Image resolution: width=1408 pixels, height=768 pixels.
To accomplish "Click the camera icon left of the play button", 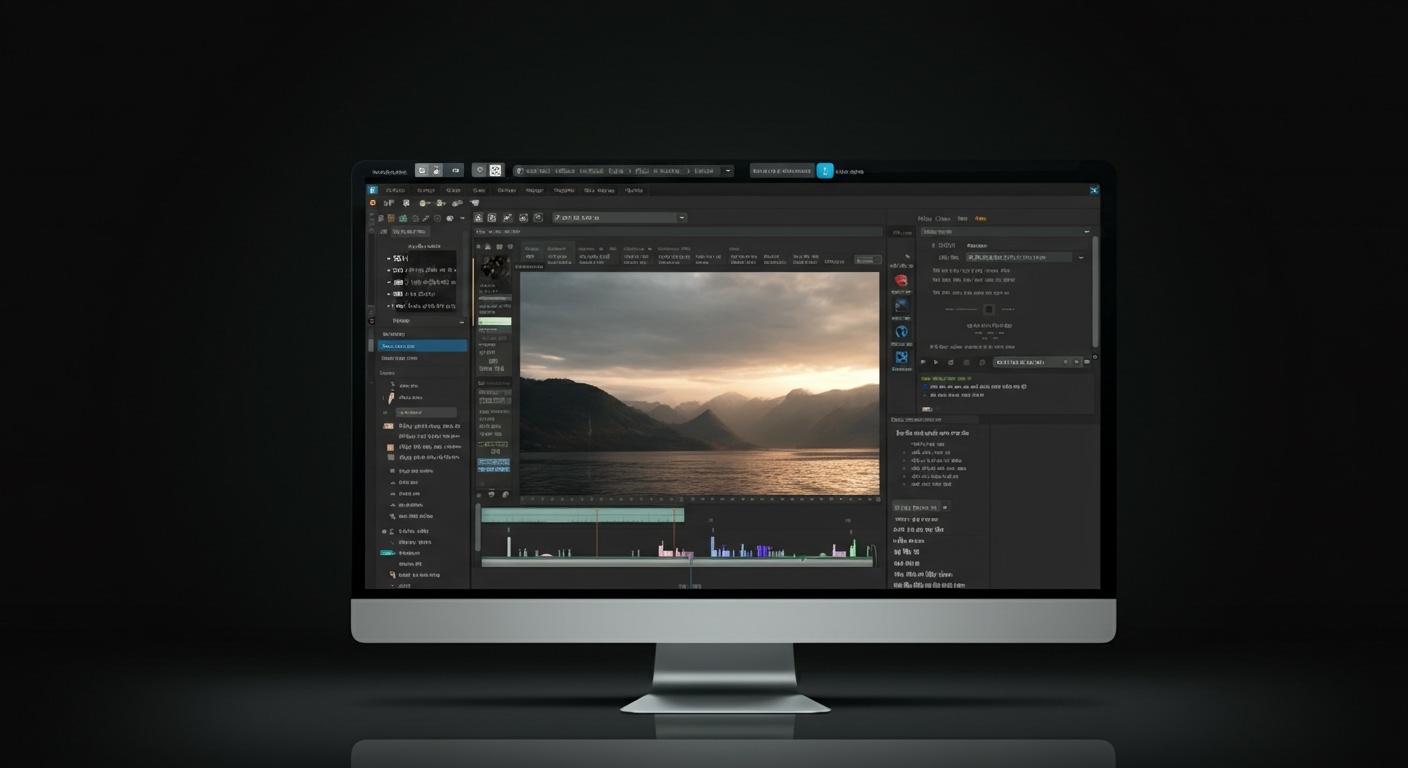I will click(x=923, y=362).
